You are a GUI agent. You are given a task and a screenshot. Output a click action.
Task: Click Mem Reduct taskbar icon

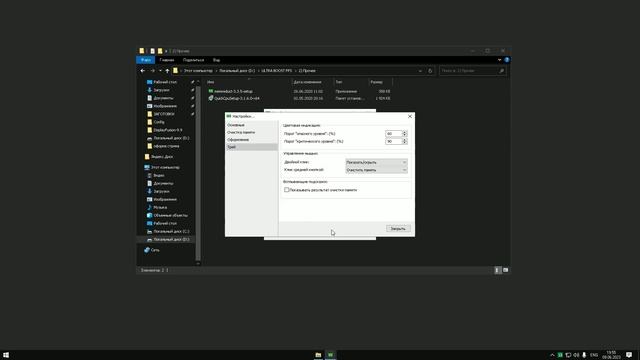point(330,355)
